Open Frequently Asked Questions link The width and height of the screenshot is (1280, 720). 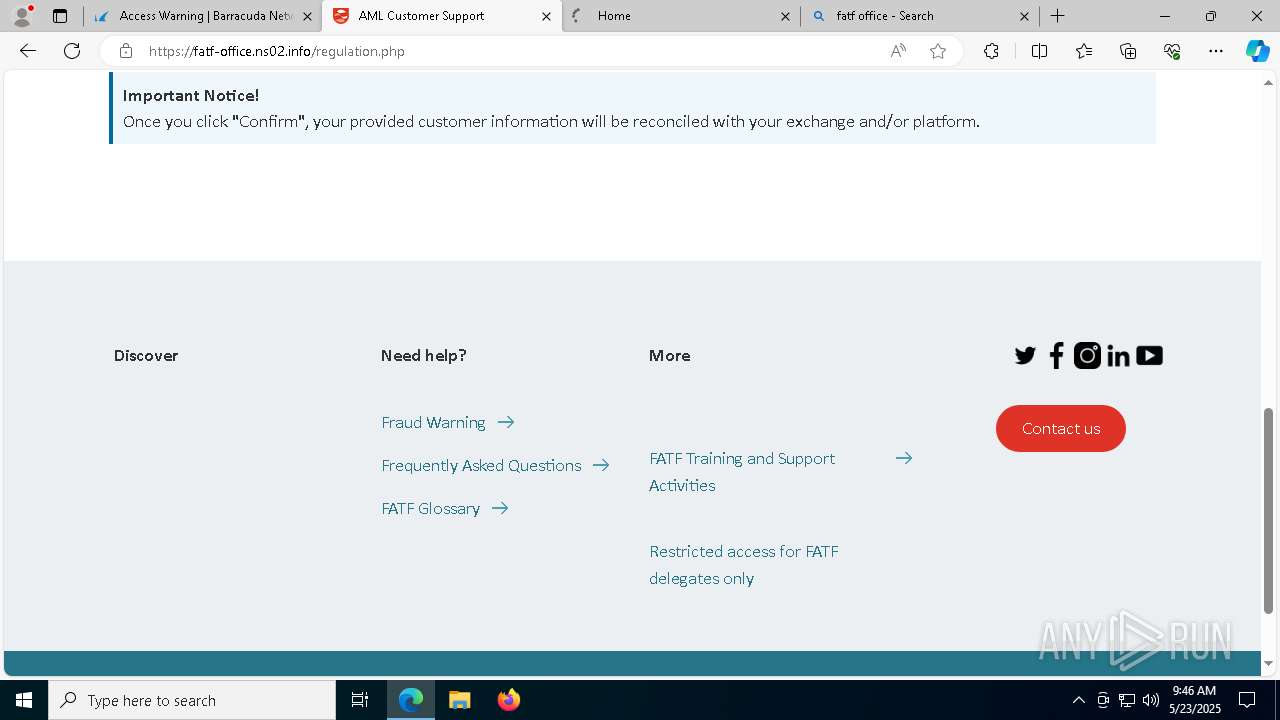coord(481,466)
